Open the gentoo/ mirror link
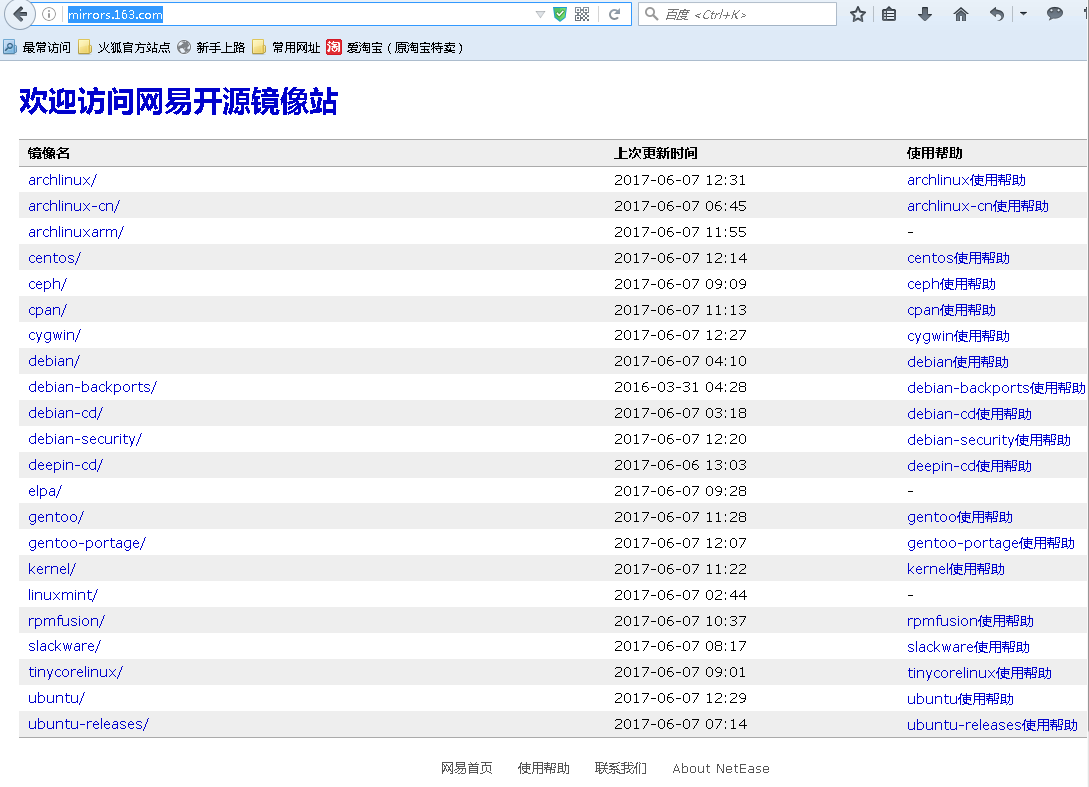The width and height of the screenshot is (1089, 787). 56,517
